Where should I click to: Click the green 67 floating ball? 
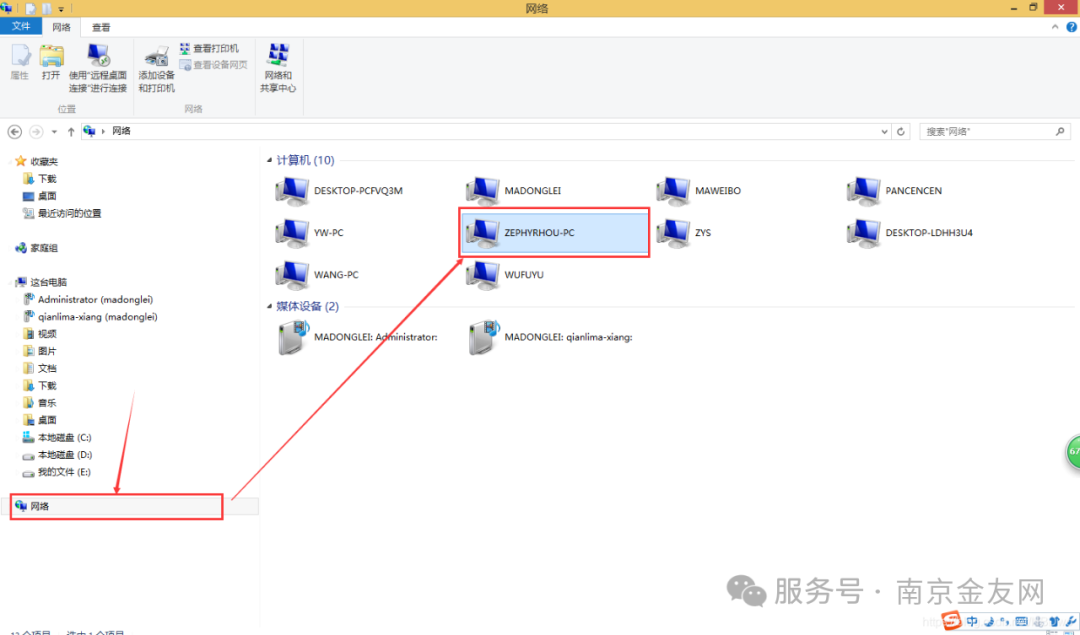pyautogui.click(x=1073, y=451)
